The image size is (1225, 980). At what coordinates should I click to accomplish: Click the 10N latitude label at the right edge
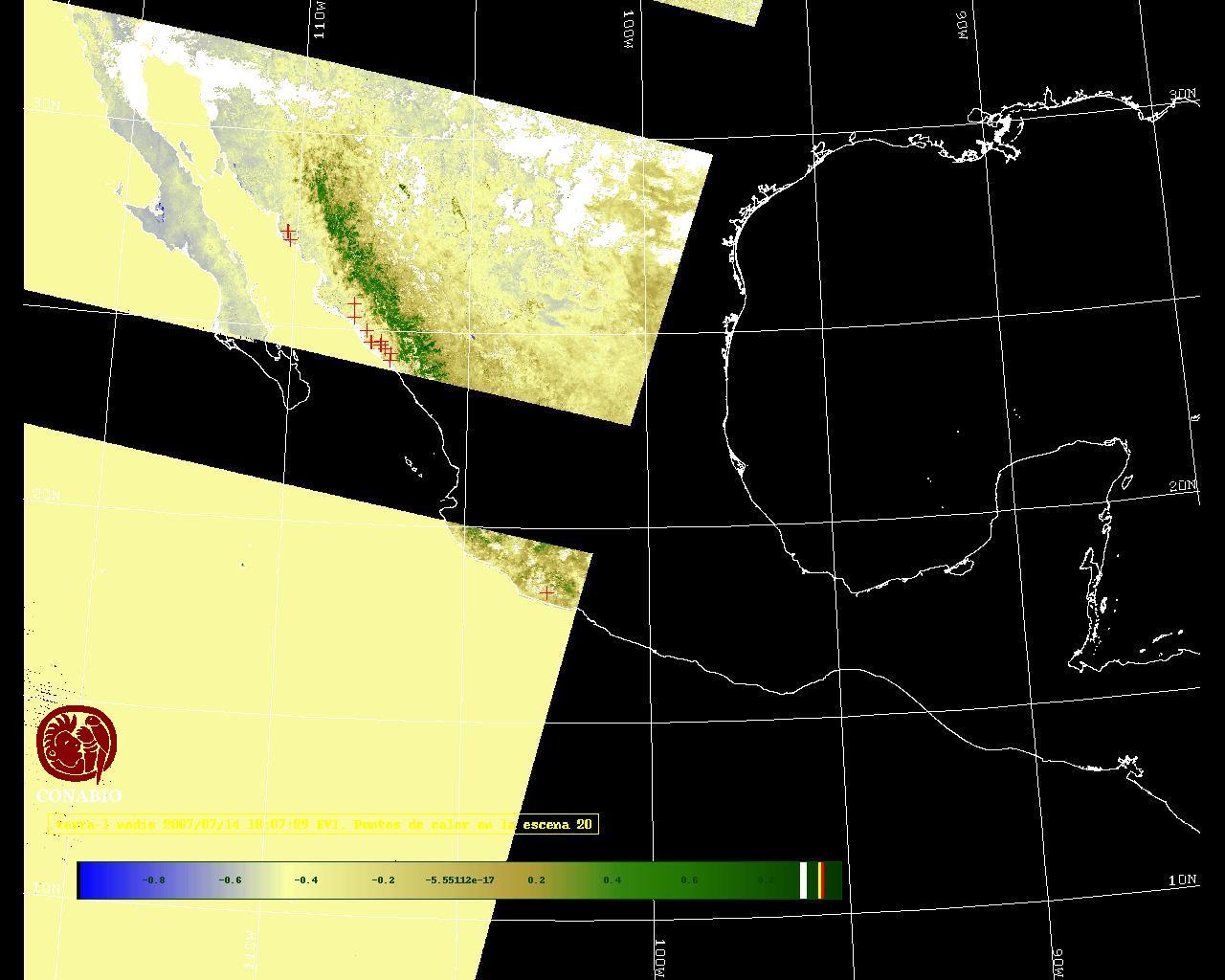click(1182, 880)
